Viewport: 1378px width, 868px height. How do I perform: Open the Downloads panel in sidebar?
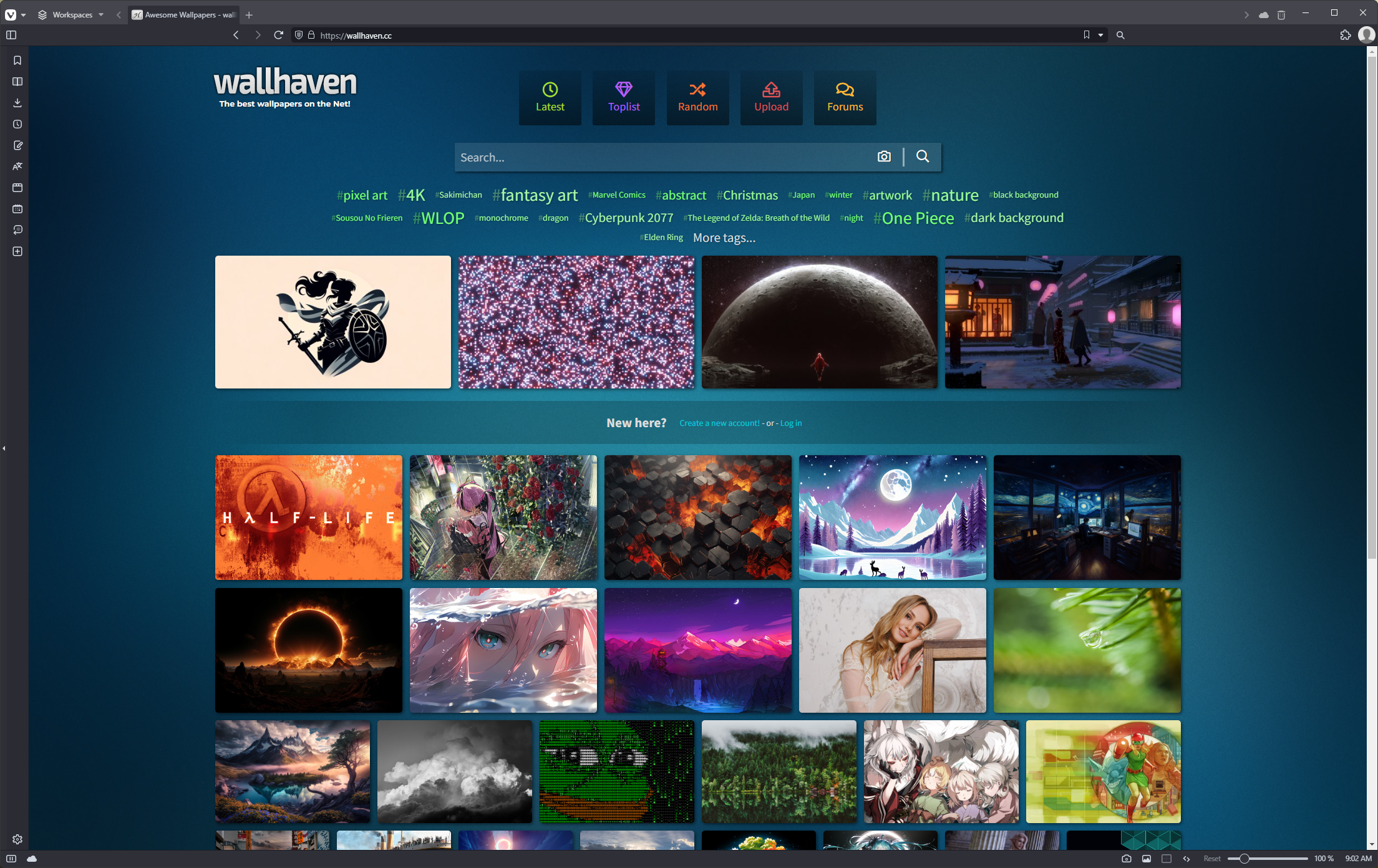[x=17, y=103]
